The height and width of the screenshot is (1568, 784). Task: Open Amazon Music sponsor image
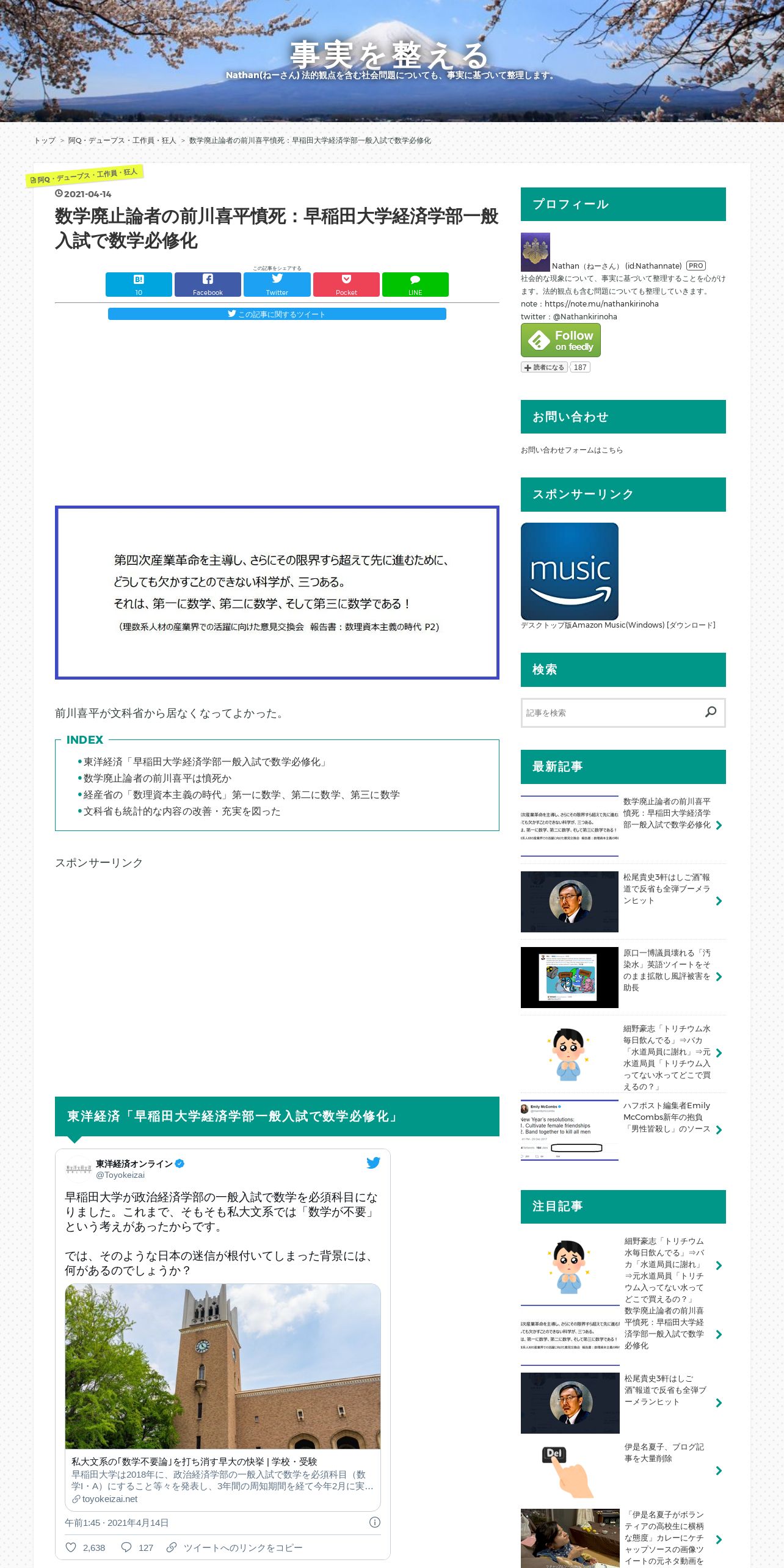(x=570, y=572)
